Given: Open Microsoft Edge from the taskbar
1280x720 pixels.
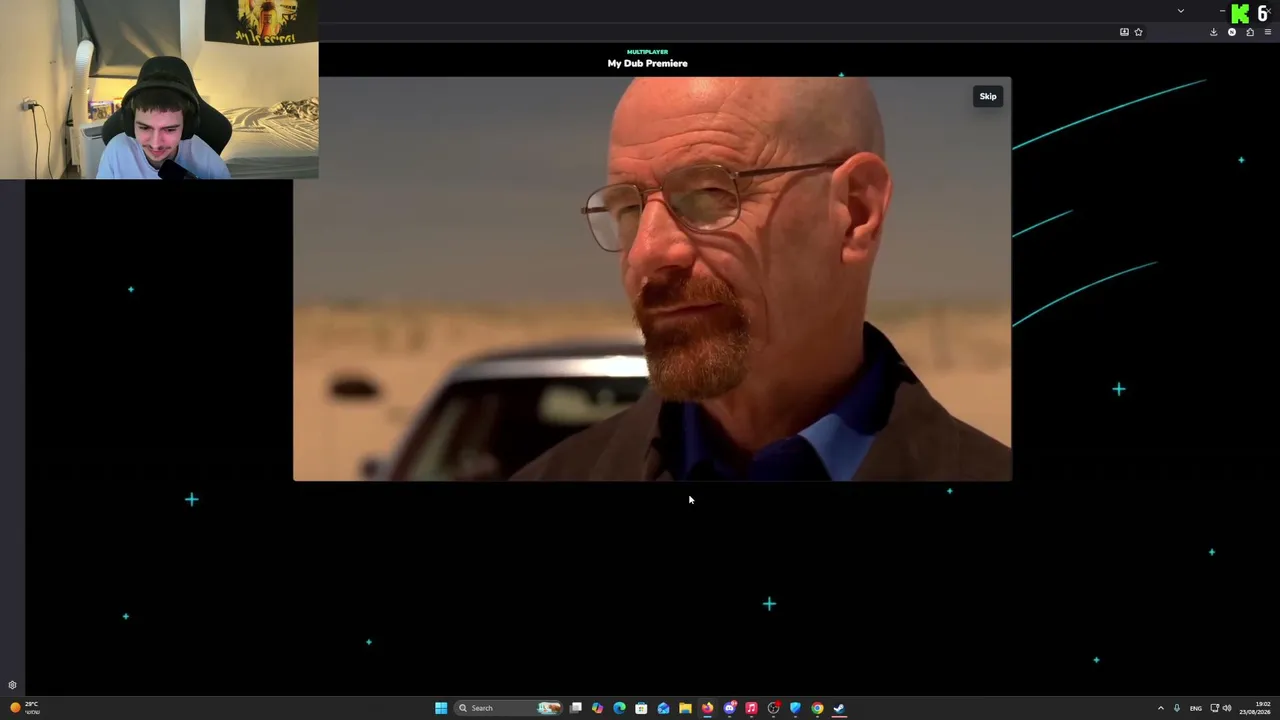Looking at the screenshot, I should click(x=620, y=708).
